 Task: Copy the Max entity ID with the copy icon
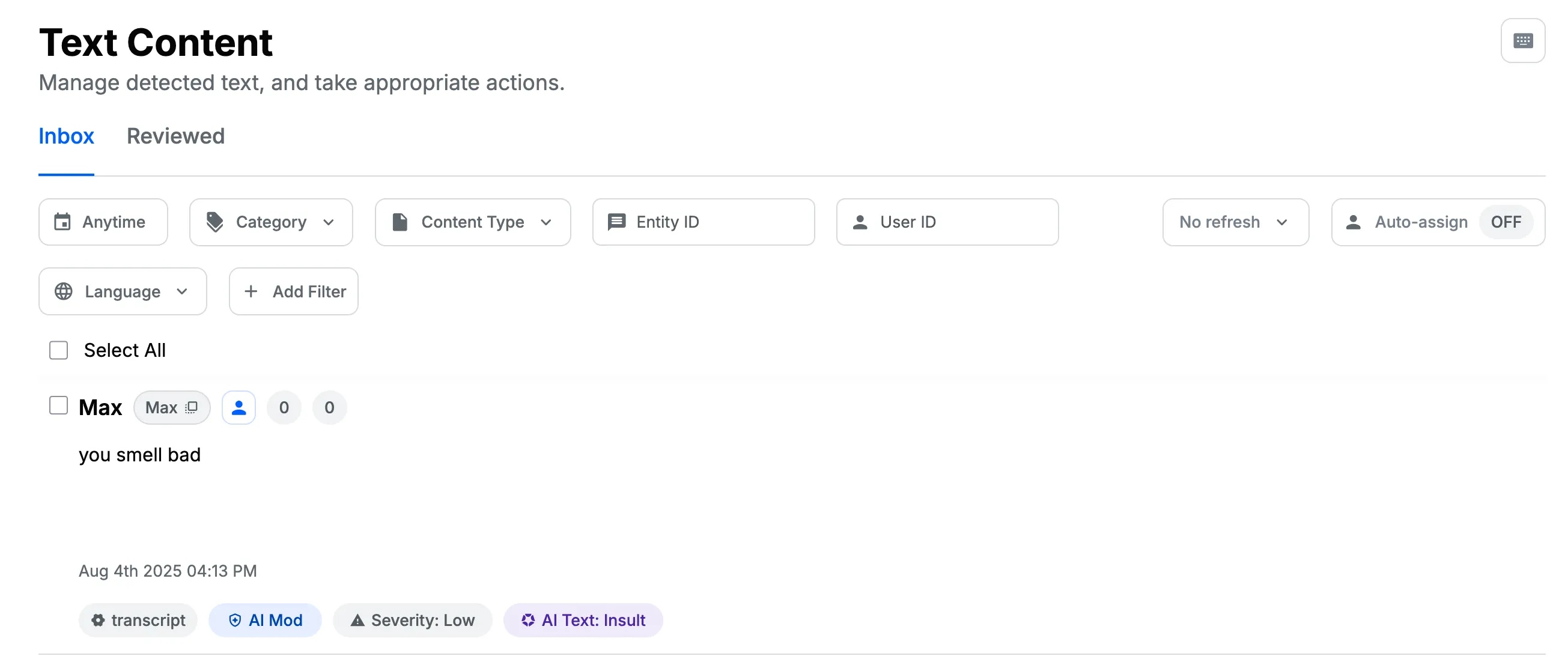pyautogui.click(x=190, y=407)
